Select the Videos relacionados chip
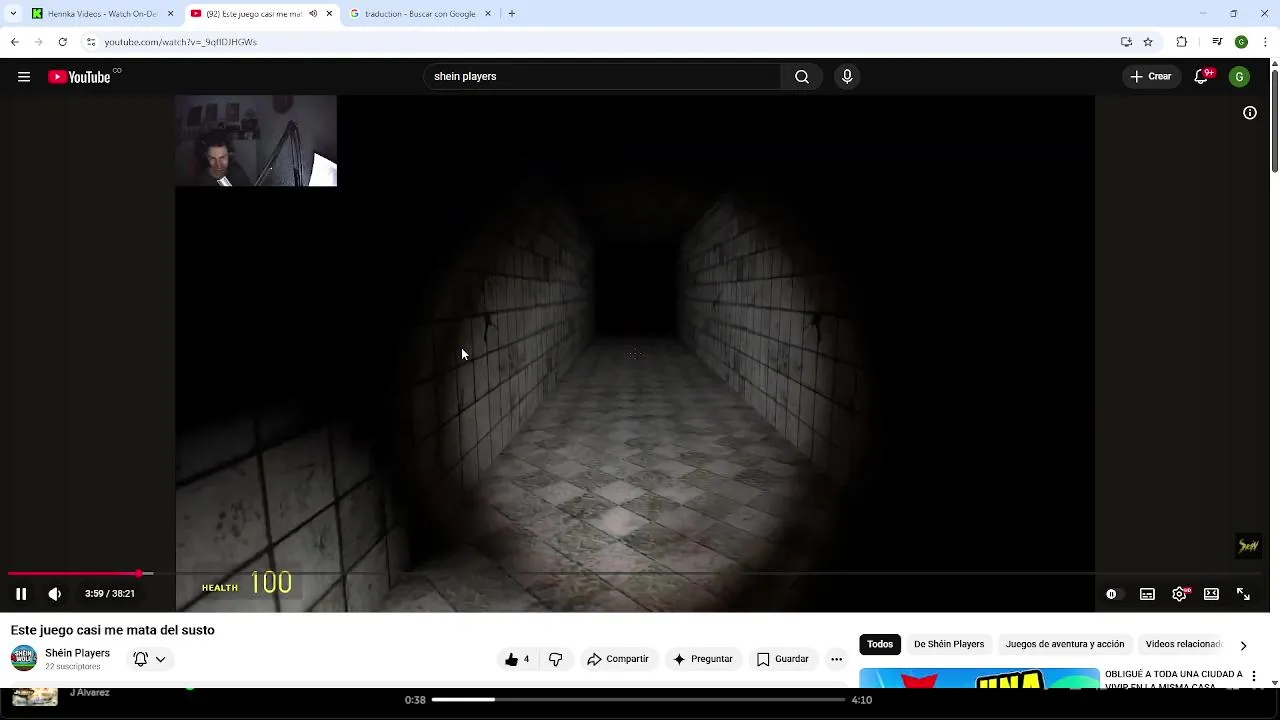Screen dimensions: 1280x720 point(1184,645)
